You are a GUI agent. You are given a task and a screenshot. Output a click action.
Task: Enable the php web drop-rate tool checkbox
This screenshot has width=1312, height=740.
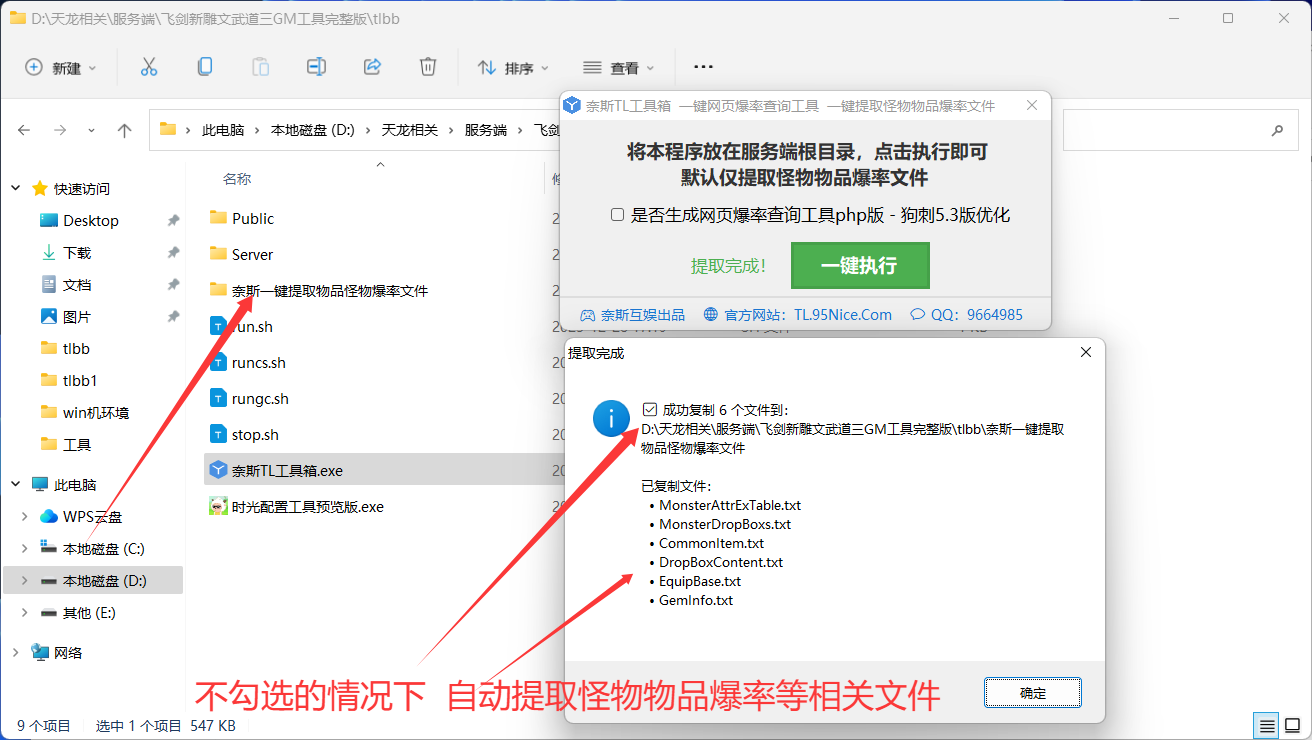click(x=617, y=215)
